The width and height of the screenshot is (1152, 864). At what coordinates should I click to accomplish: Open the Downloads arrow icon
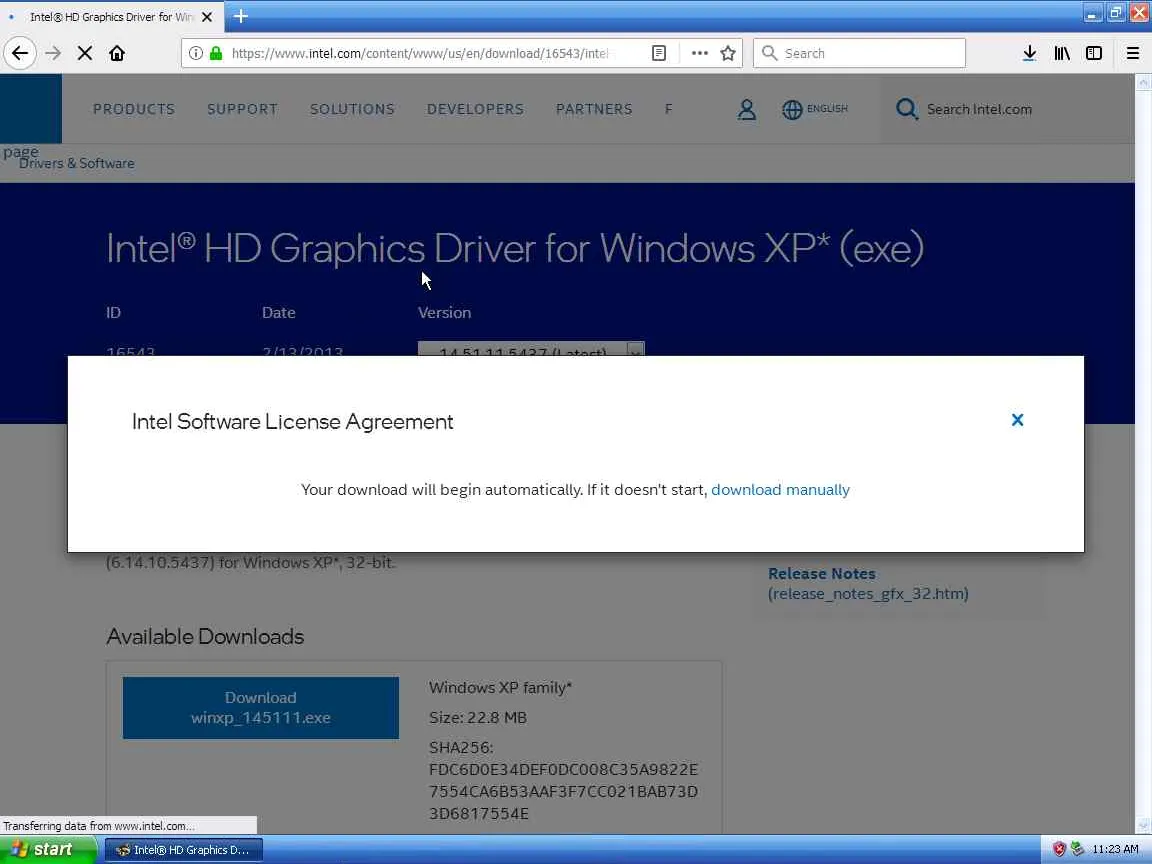pos(1029,53)
